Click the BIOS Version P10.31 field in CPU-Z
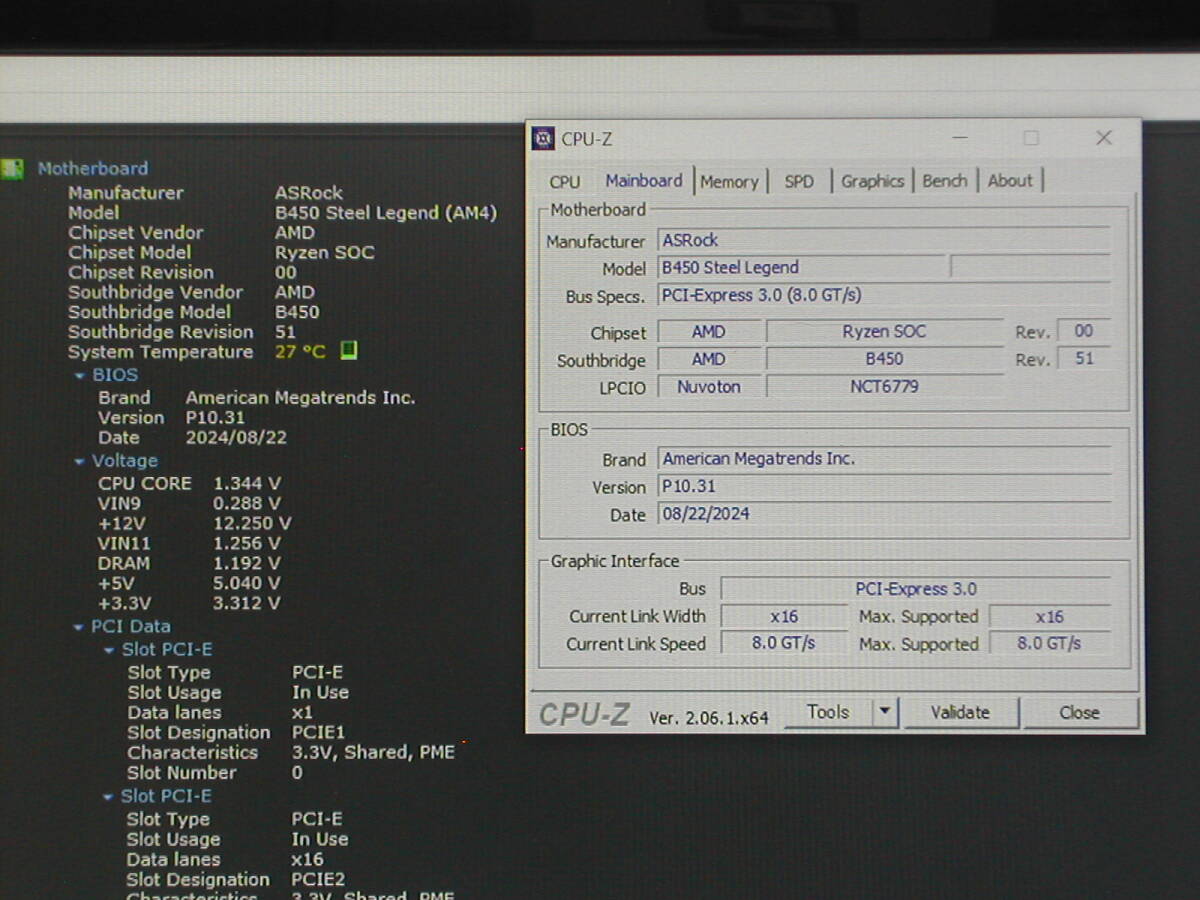The width and height of the screenshot is (1200, 900). click(884, 487)
